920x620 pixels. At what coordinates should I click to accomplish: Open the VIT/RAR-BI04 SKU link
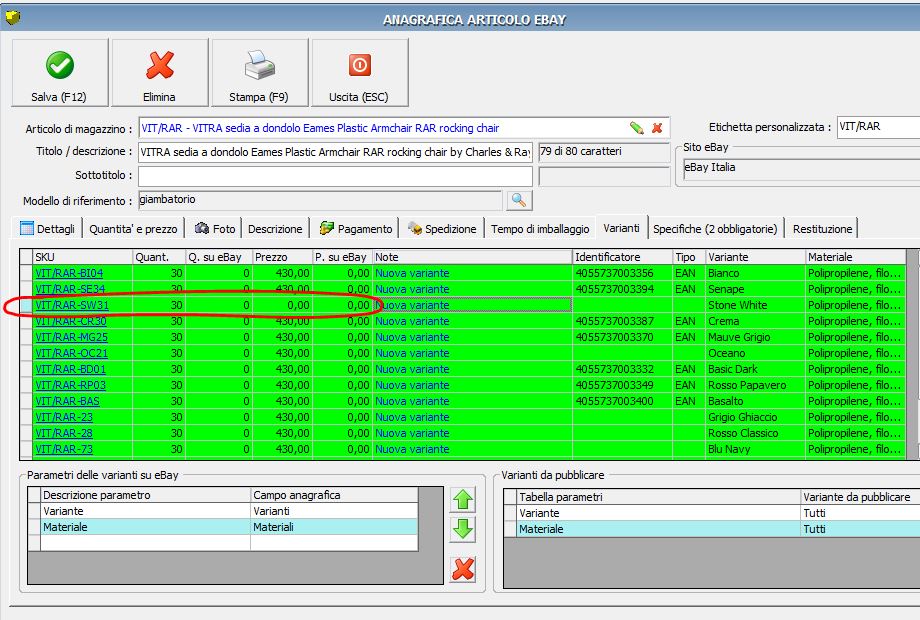pos(69,273)
